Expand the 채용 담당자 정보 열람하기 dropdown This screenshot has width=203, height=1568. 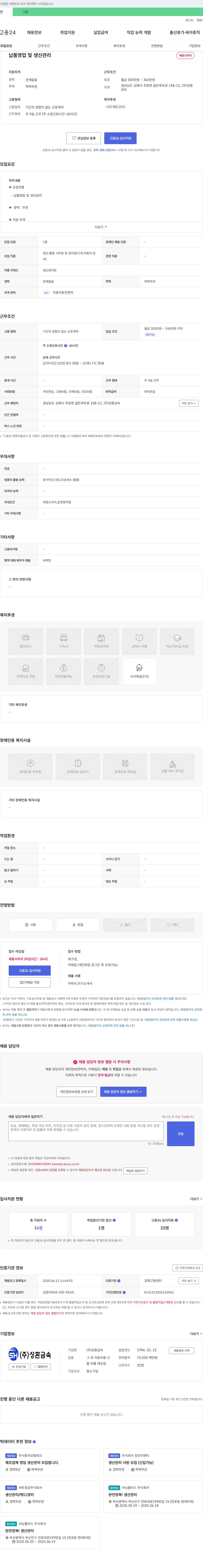click(x=123, y=1092)
